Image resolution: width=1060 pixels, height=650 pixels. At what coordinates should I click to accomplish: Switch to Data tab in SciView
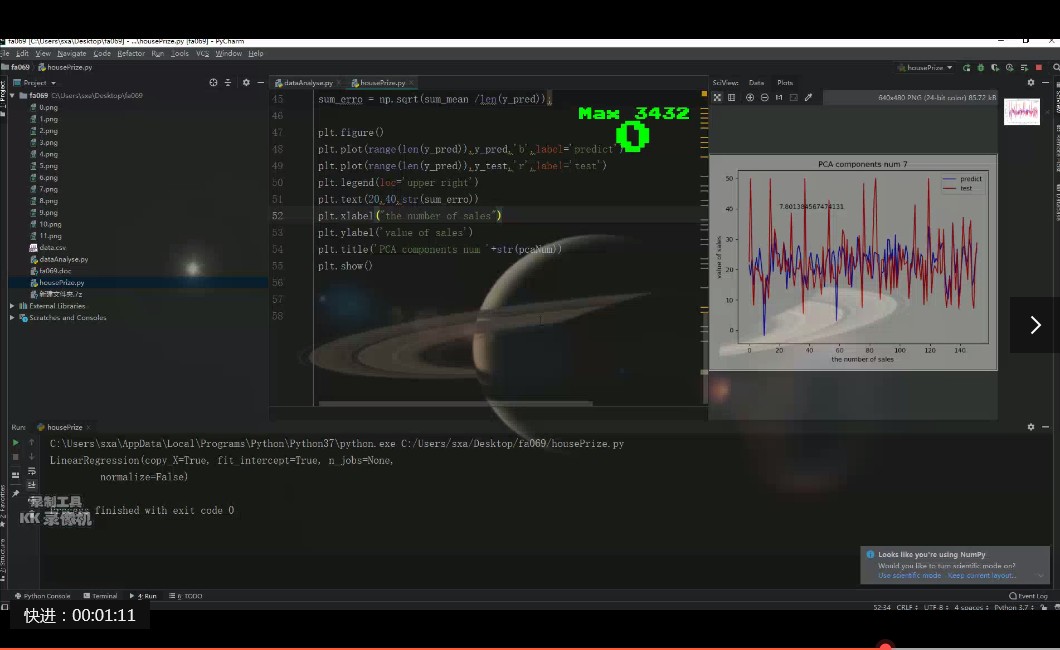click(756, 82)
